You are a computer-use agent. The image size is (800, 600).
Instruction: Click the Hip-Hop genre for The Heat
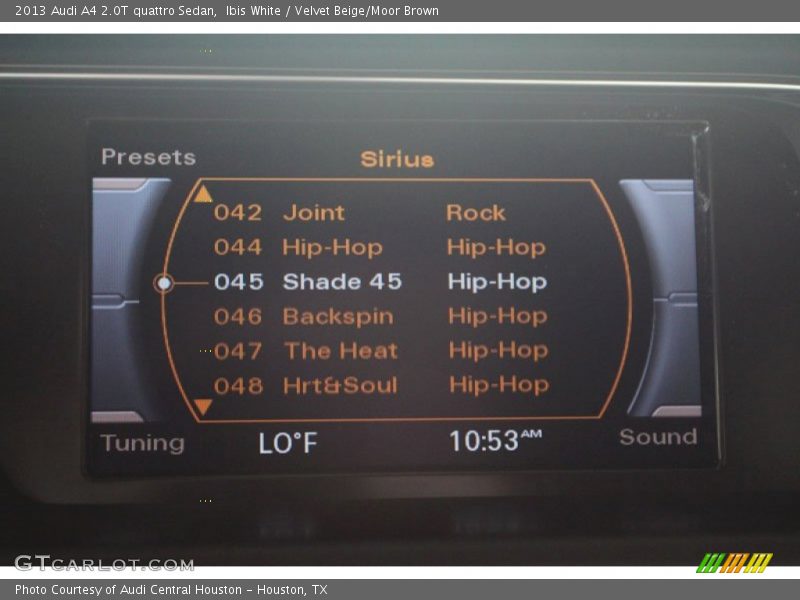(x=499, y=351)
